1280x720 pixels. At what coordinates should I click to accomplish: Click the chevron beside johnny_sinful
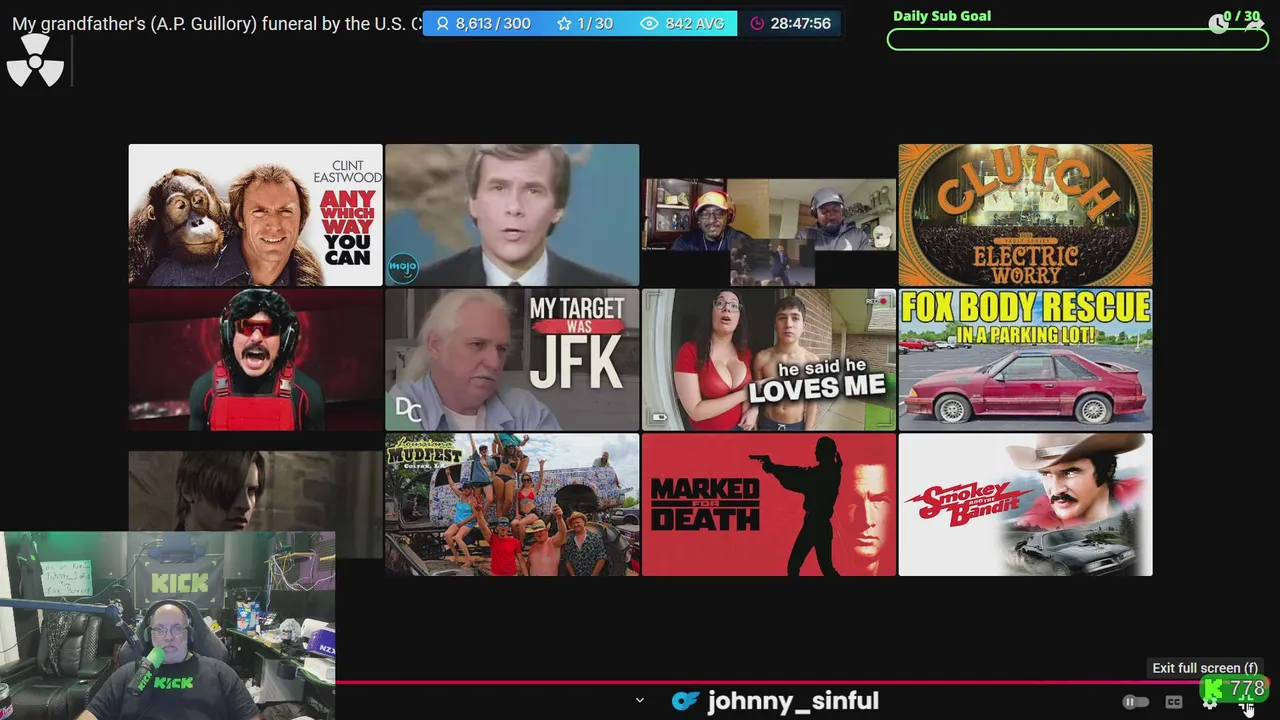tap(640, 701)
